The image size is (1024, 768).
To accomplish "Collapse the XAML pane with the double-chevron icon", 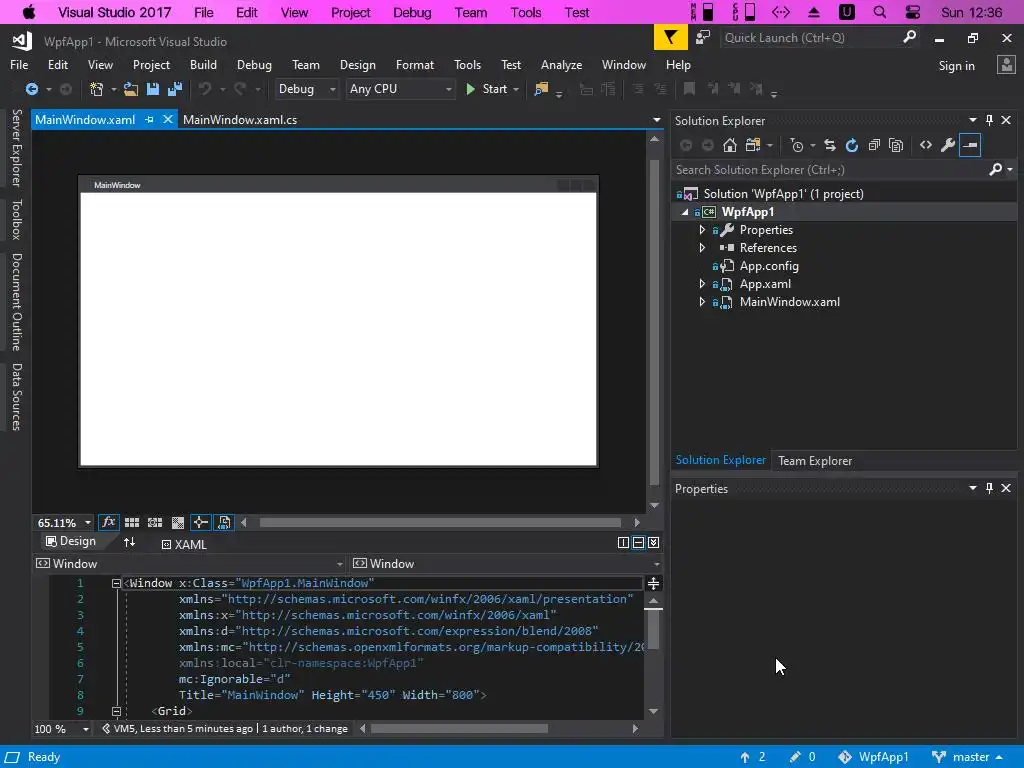I will tap(653, 543).
